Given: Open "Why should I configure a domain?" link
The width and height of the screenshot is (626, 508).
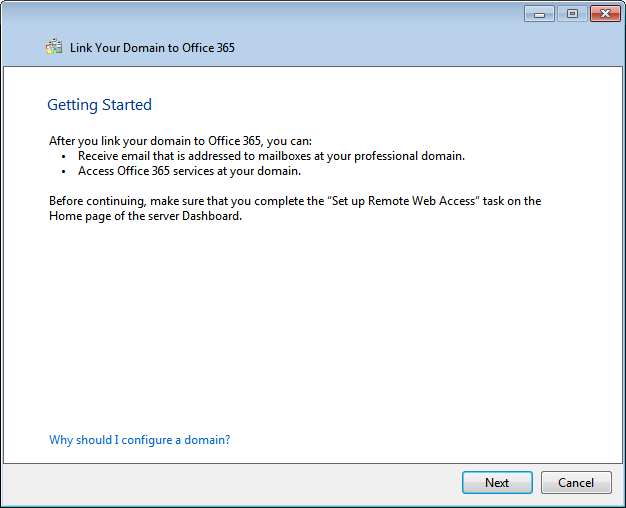Looking at the screenshot, I should [x=139, y=440].
